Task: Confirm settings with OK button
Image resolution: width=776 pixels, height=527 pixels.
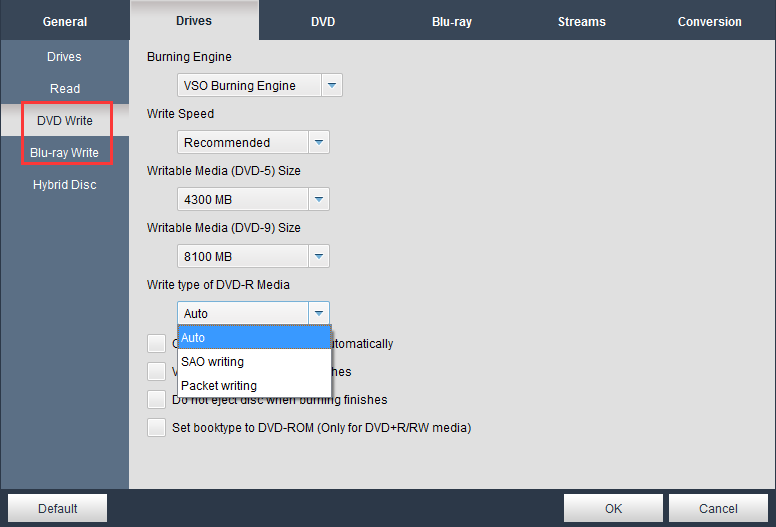Action: point(613,508)
